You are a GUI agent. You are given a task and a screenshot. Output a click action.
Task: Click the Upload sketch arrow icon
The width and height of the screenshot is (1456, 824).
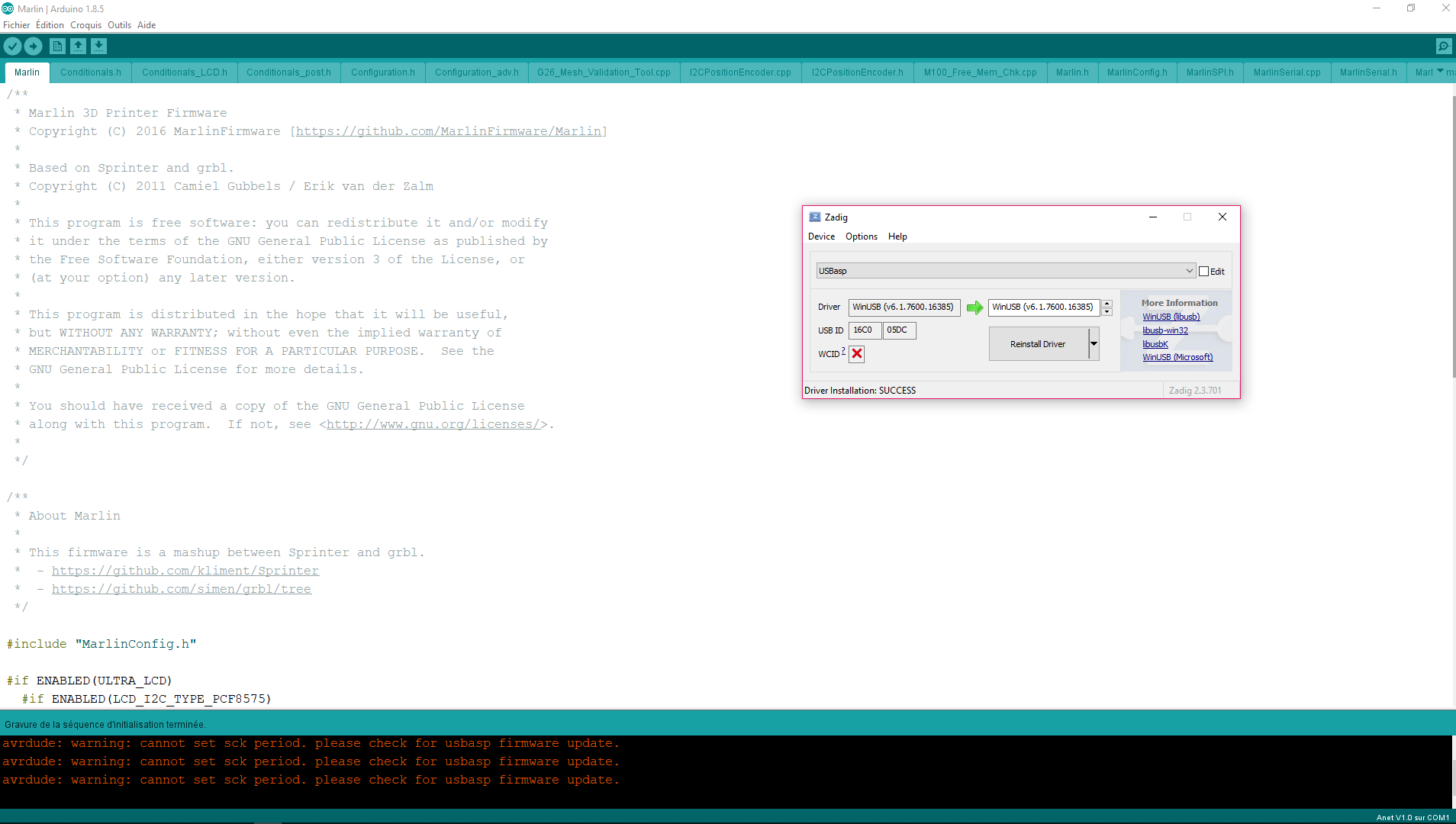(x=34, y=47)
